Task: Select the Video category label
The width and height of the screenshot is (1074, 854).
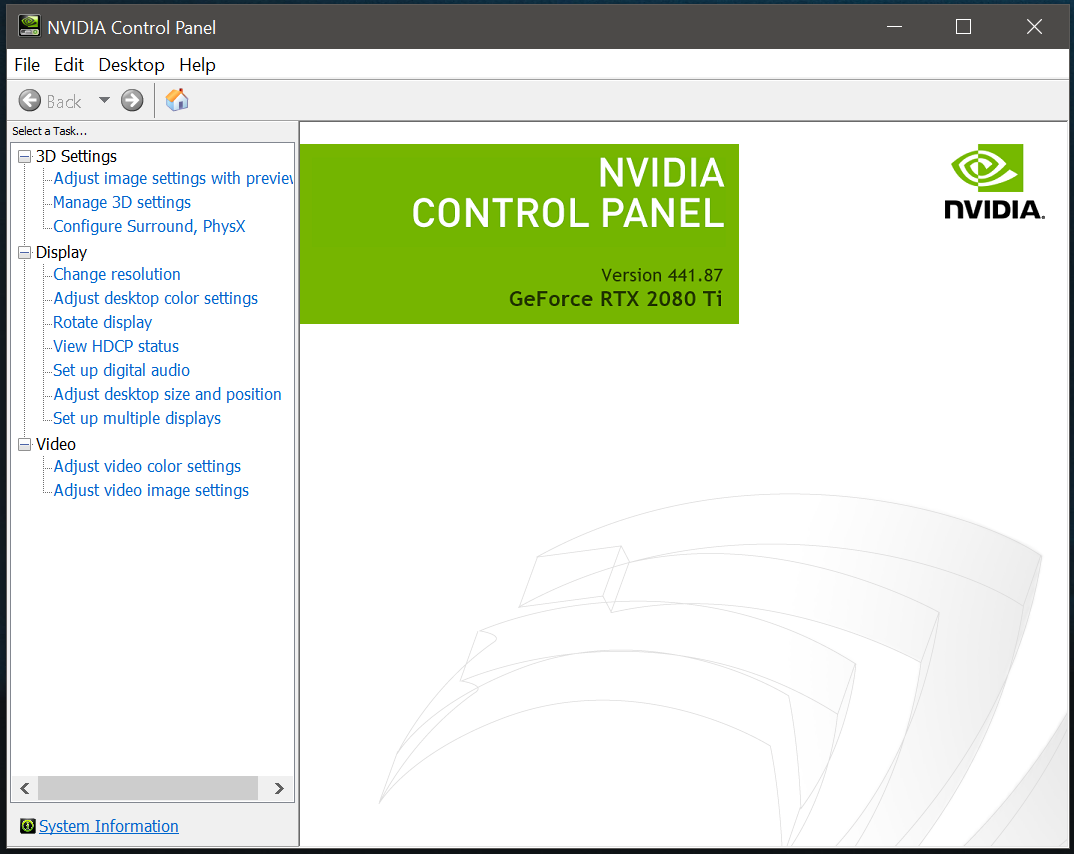Action: point(55,444)
